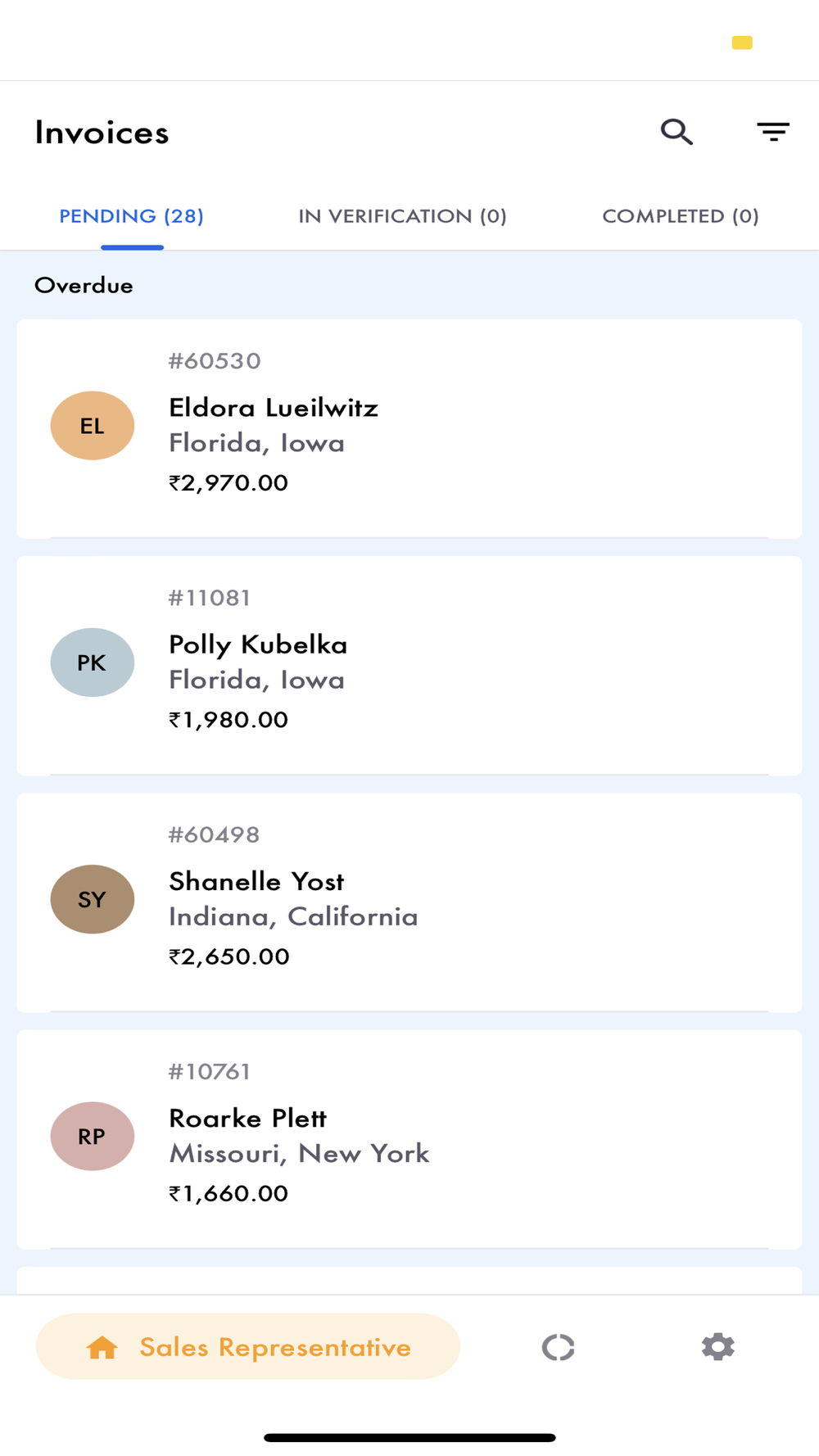Tap the RP avatar circle

(93, 1136)
